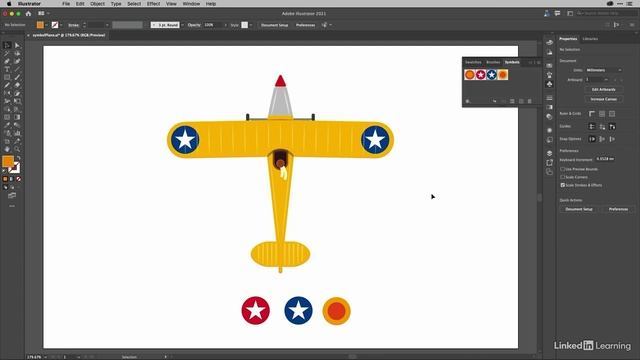This screenshot has height=360, width=640.
Task: Select the red star symbol thumbnail
Action: pyautogui.click(x=480, y=75)
